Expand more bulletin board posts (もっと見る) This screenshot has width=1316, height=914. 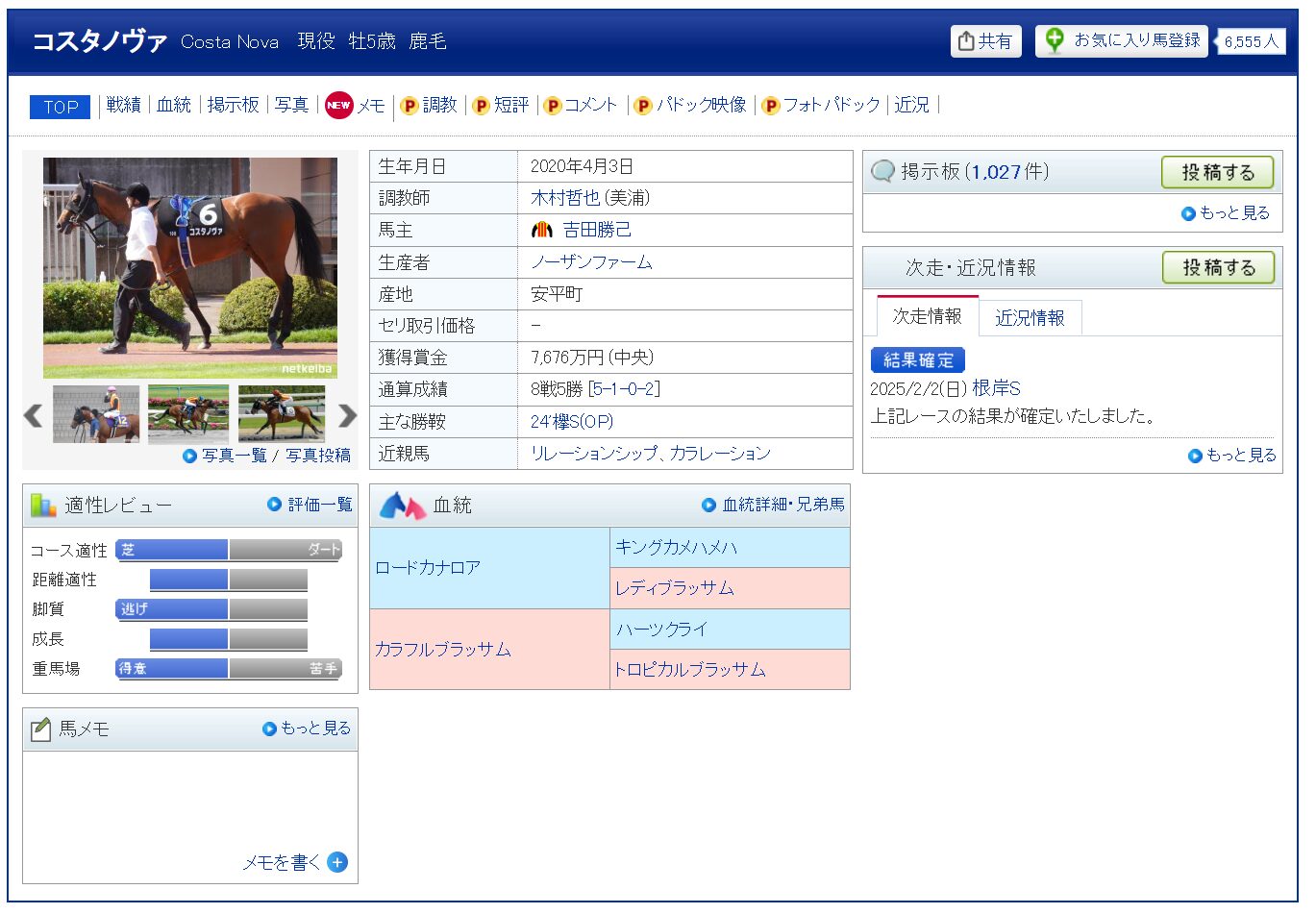tap(1227, 213)
